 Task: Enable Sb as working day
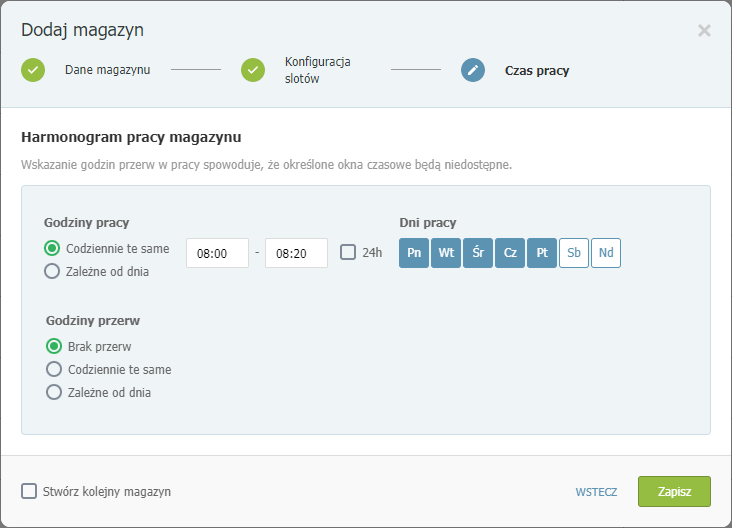(574, 253)
